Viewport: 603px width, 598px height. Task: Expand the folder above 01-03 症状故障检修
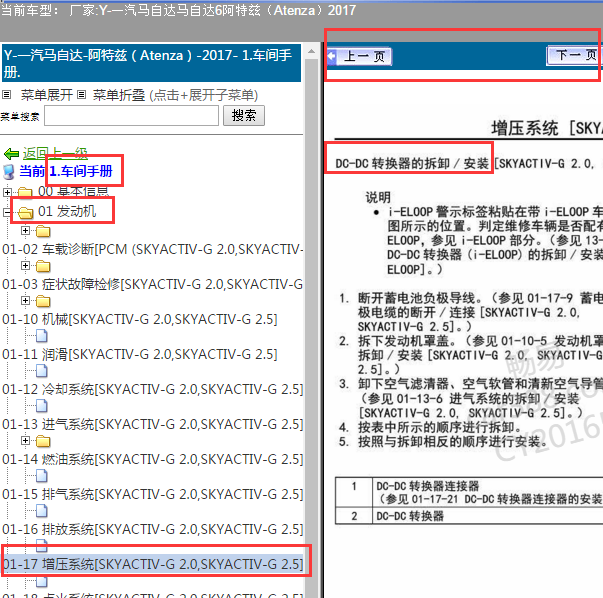pyautogui.click(x=25, y=265)
